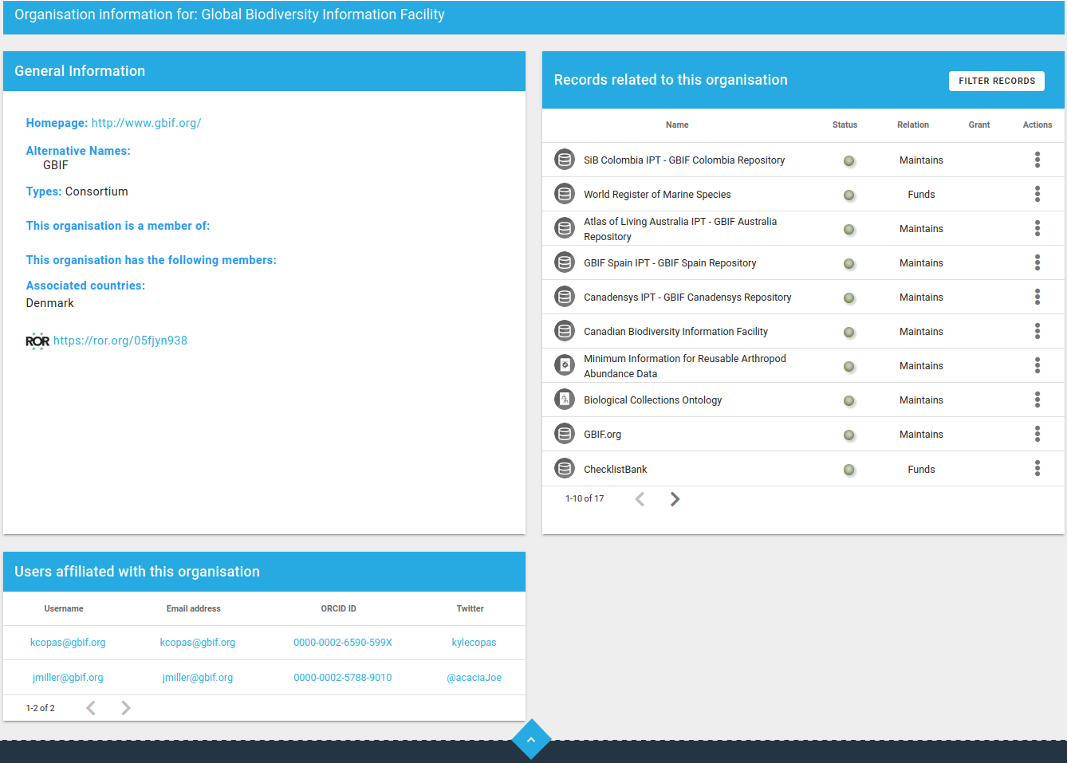The width and height of the screenshot is (1068, 764).
Task: Click the ROR logo icon
Action: [x=37, y=341]
